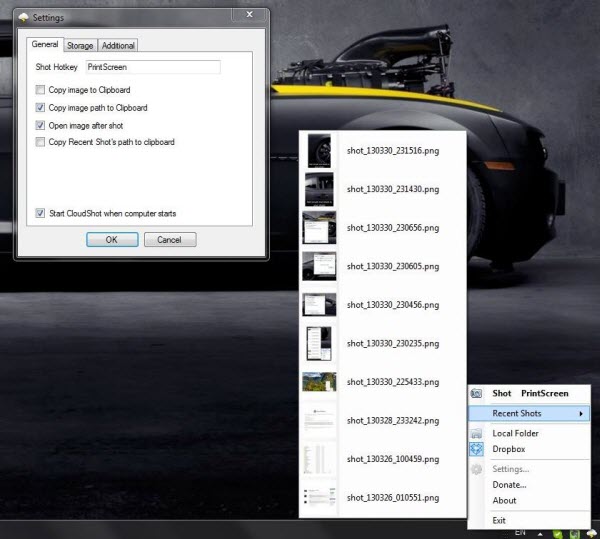
Task: Disable Open image after shot option
Action: (x=39, y=125)
